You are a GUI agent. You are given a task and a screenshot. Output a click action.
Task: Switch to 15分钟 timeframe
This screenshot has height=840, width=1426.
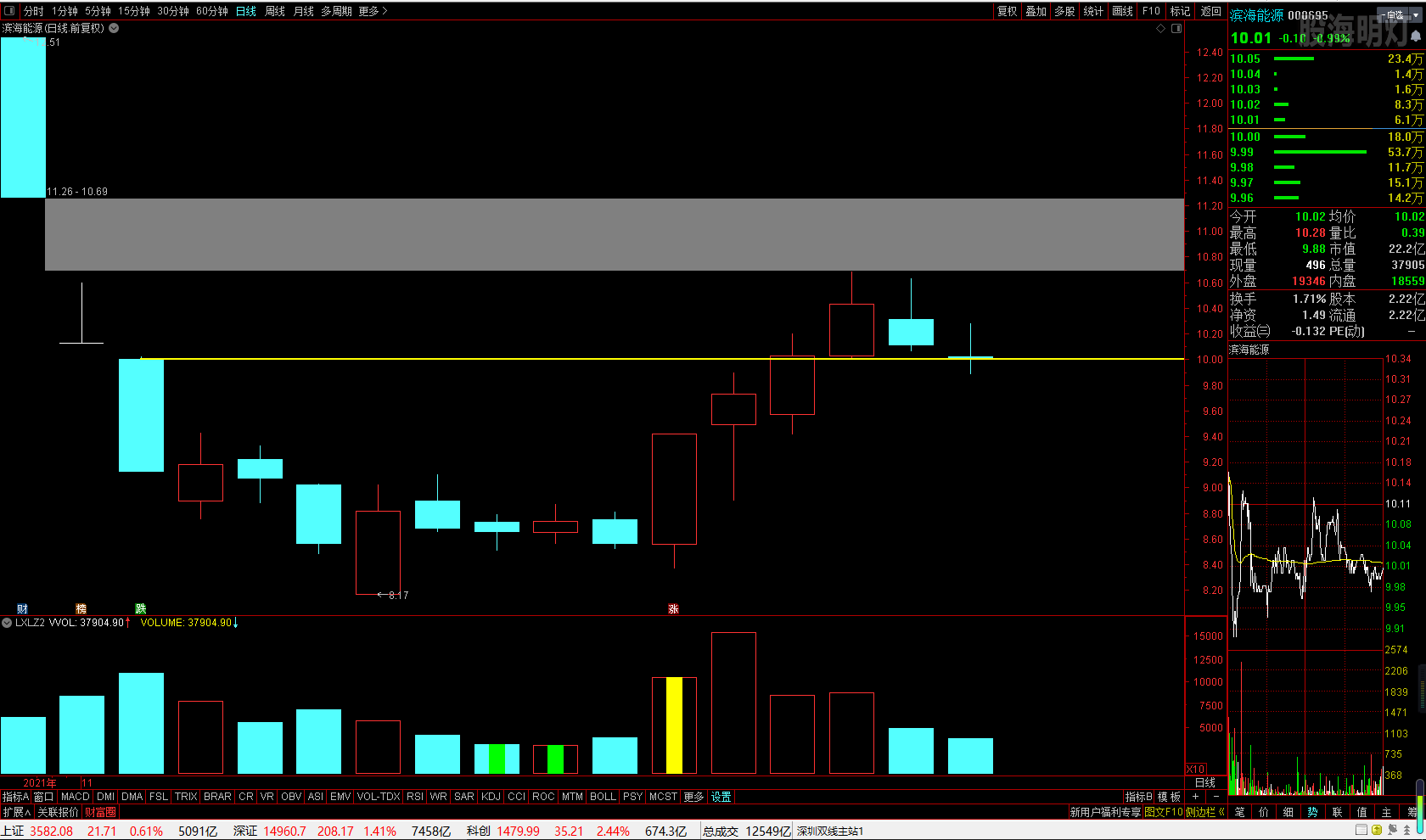(133, 11)
